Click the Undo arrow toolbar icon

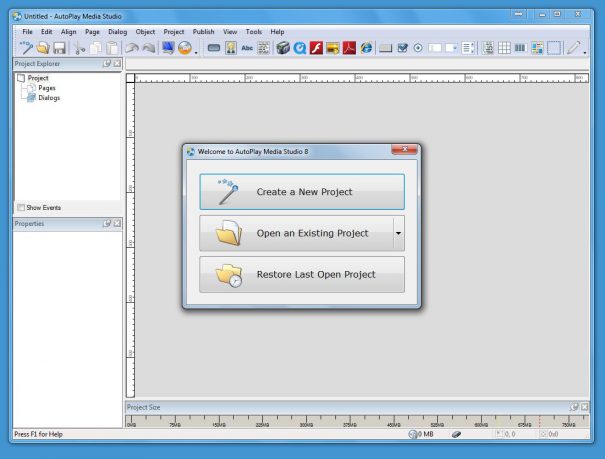coord(132,48)
